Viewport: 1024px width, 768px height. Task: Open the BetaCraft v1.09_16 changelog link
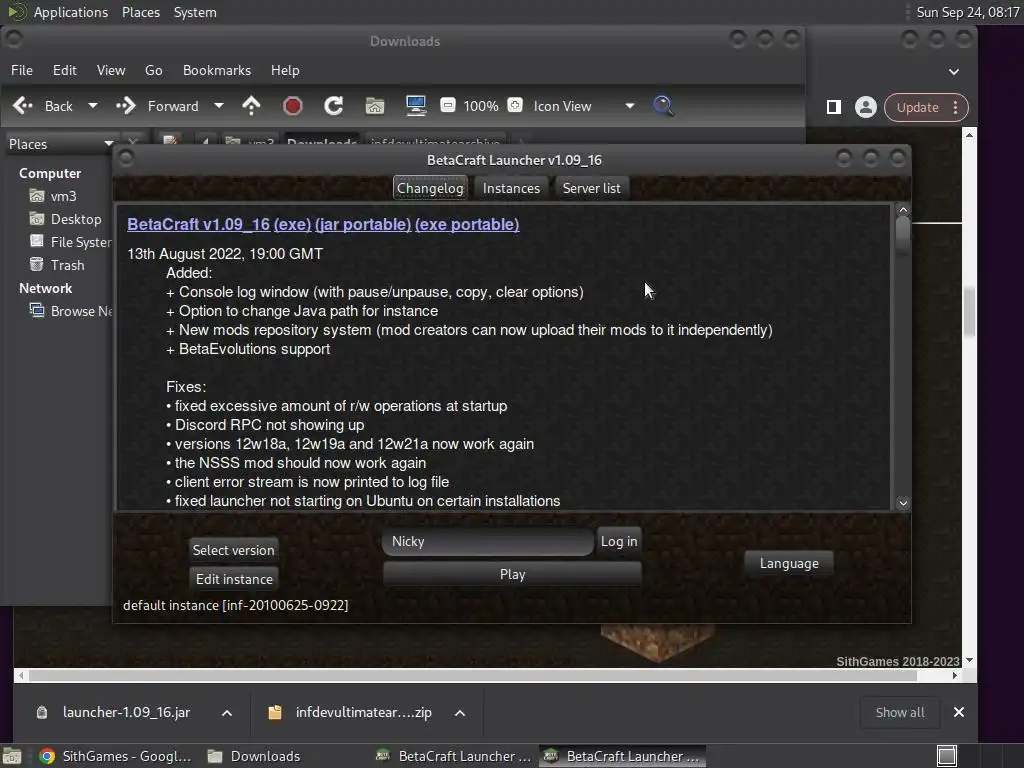click(x=199, y=224)
